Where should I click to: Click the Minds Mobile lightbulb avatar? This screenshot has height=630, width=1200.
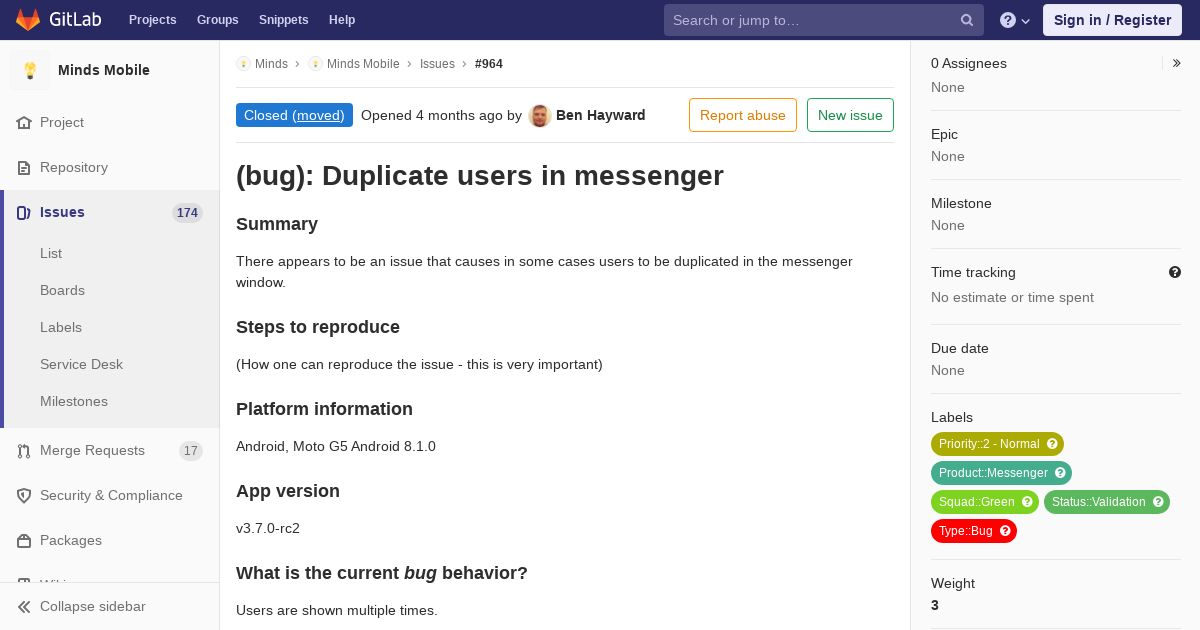(x=30, y=70)
